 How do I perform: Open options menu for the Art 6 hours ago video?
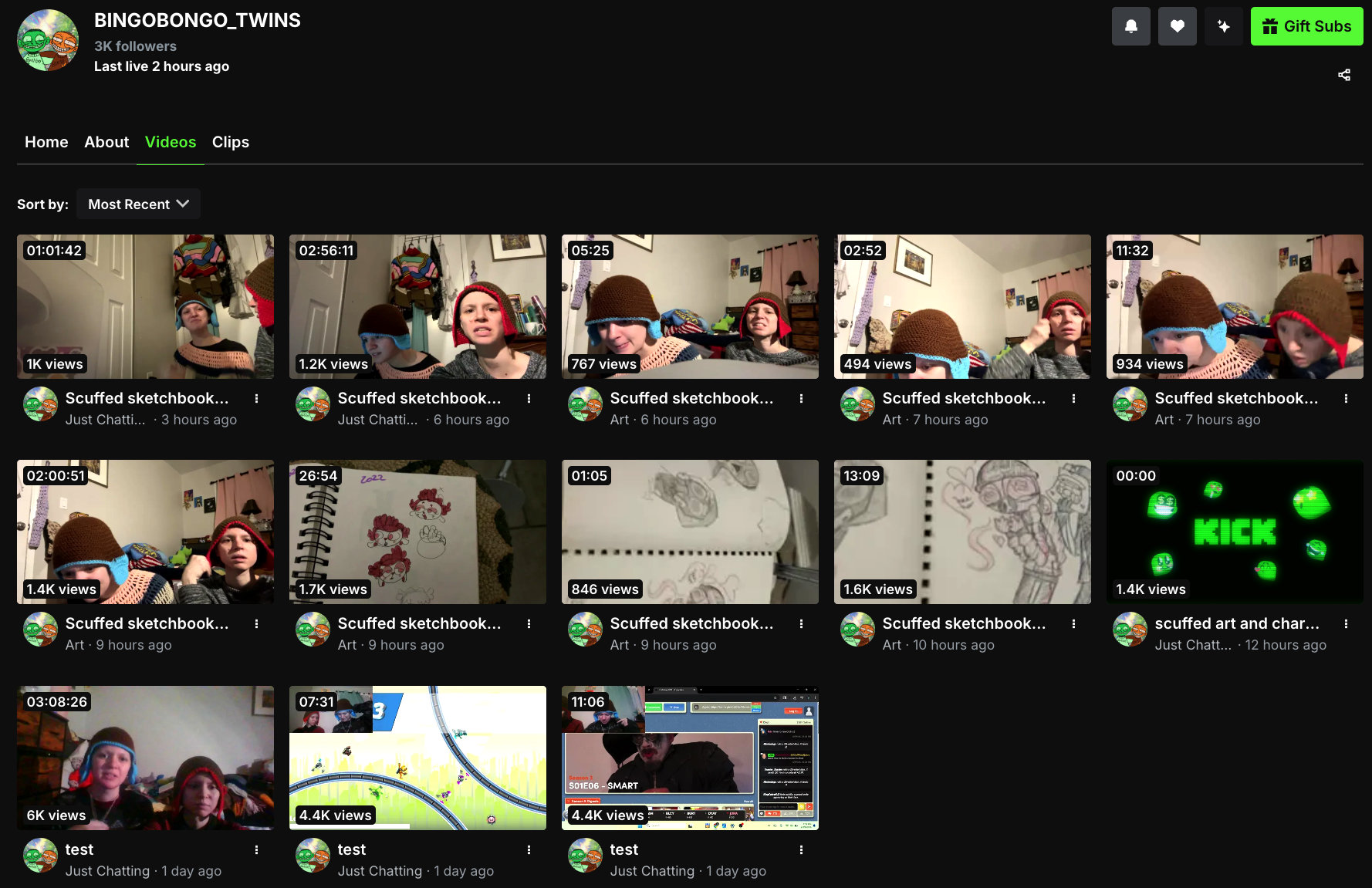point(801,399)
